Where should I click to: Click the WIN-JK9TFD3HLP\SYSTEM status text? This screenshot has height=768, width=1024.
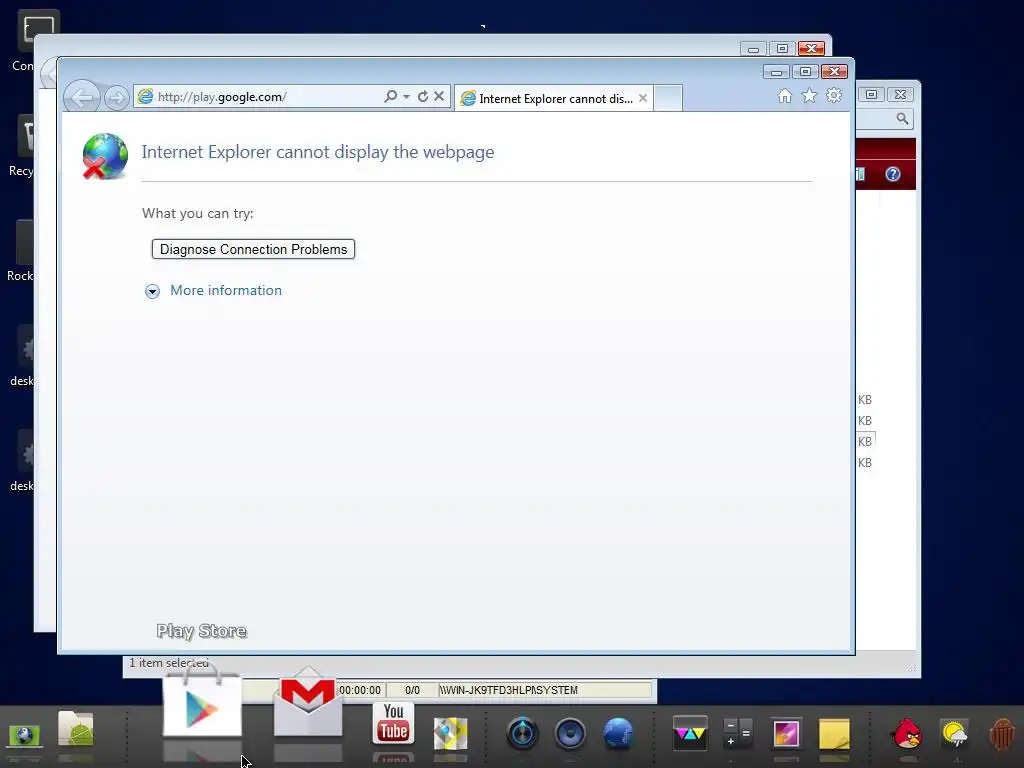coord(508,690)
